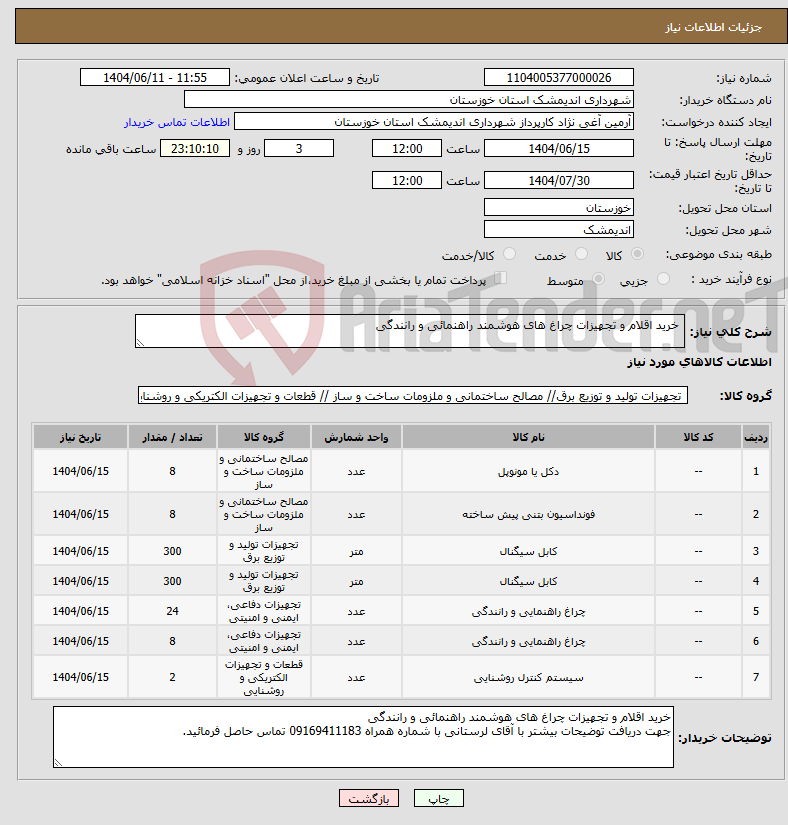Click the تعداد / مقدار column header
Image resolution: width=788 pixels, height=825 pixels.
click(x=172, y=437)
